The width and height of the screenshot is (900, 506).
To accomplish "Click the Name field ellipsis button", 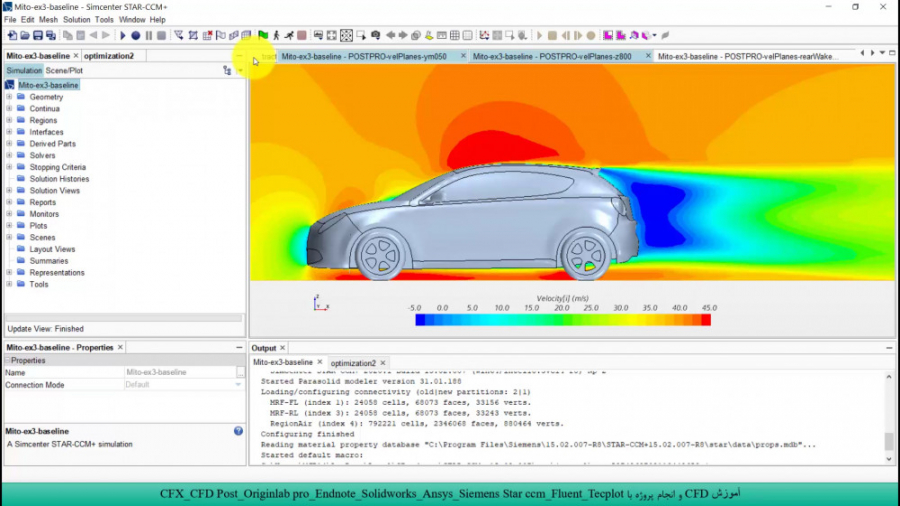I will click(x=240, y=372).
